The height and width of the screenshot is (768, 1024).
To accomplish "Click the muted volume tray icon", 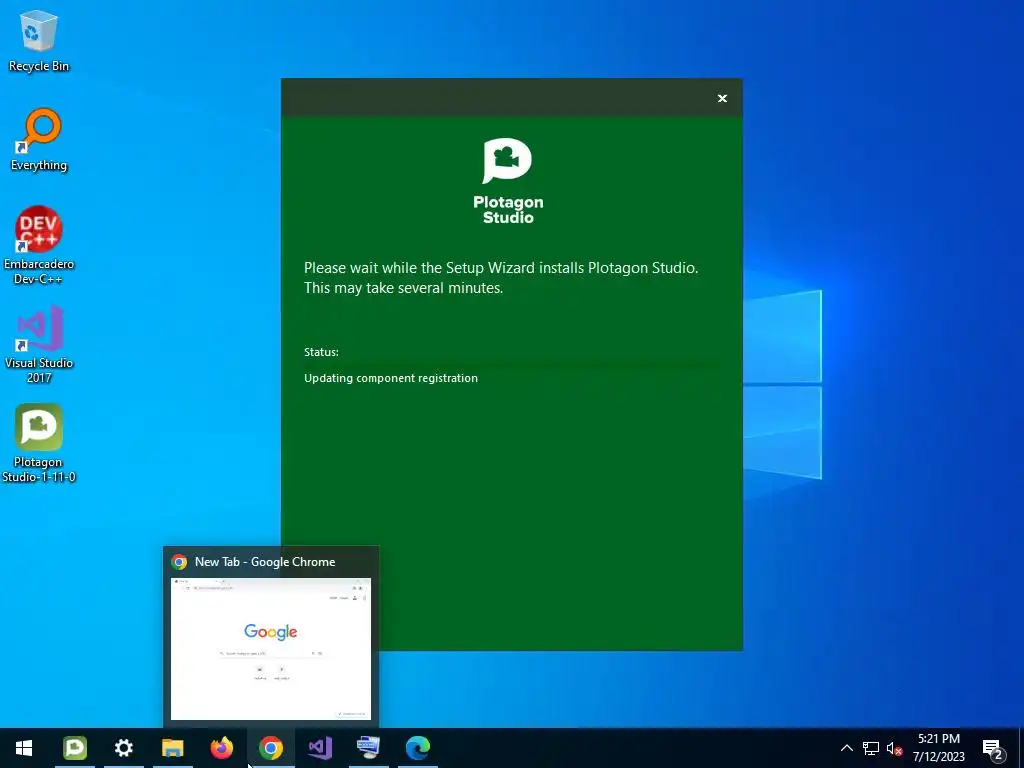I will [894, 748].
